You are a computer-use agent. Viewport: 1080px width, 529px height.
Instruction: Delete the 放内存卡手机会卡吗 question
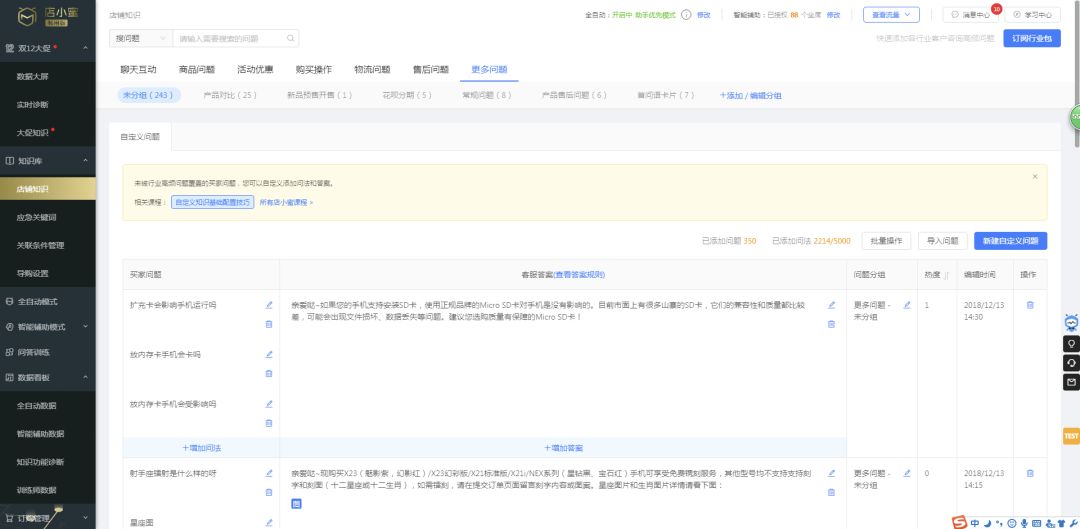tap(268, 373)
